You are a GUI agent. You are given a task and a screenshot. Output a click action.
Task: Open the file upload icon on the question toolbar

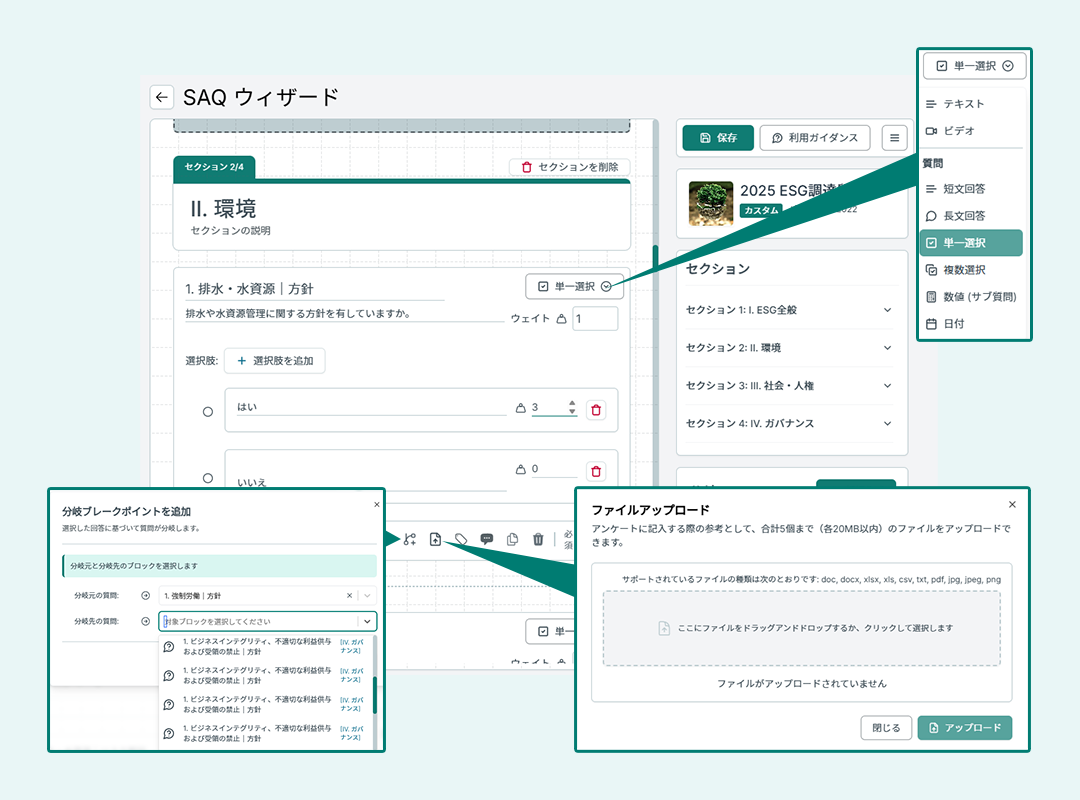click(x=435, y=539)
